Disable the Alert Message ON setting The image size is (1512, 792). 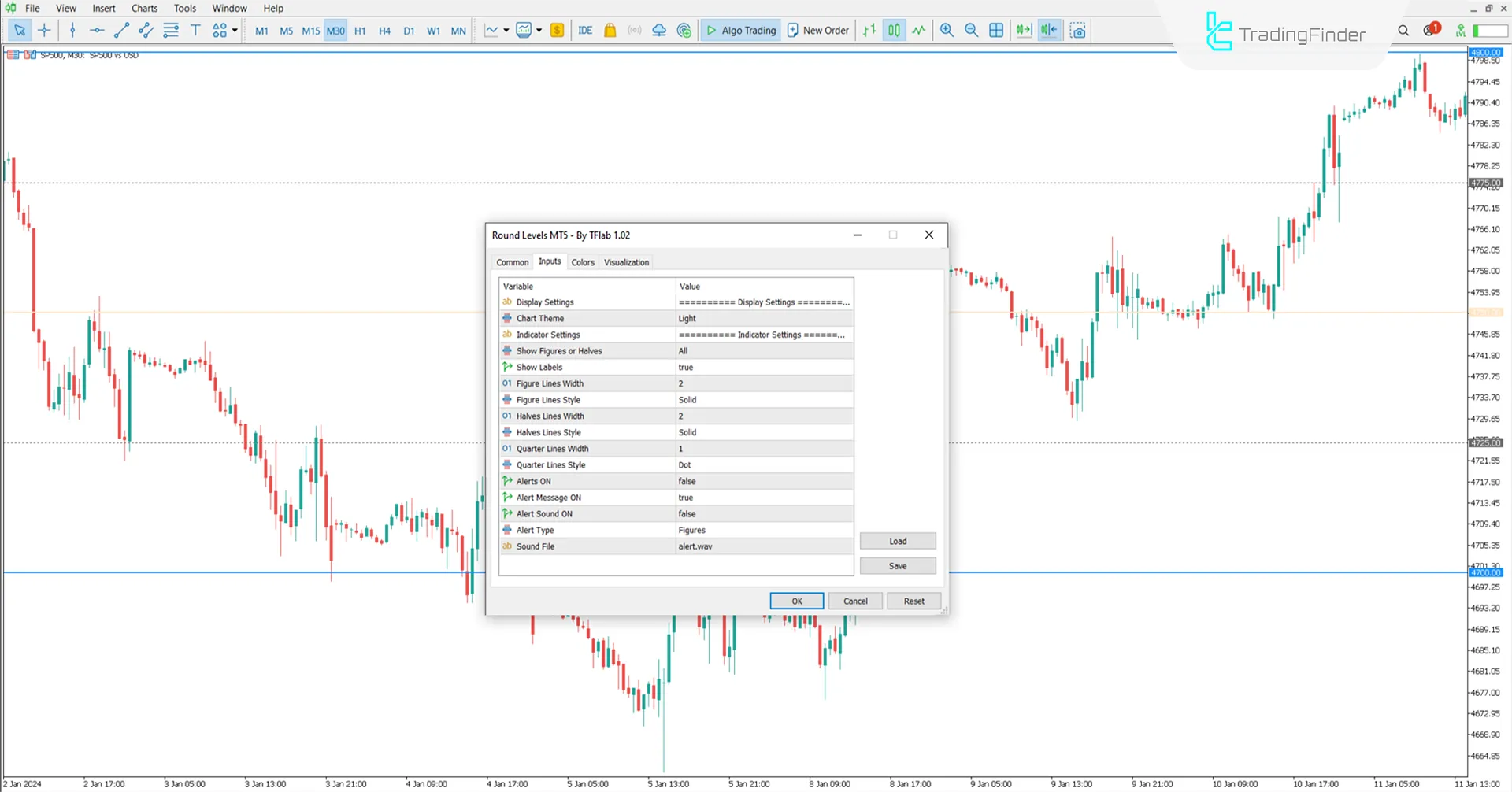tap(764, 497)
